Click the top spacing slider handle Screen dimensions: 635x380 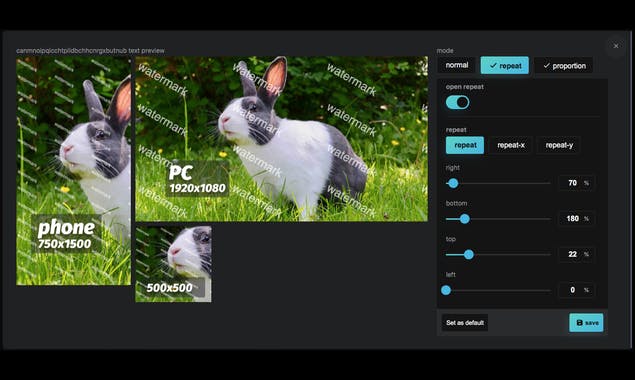(469, 255)
